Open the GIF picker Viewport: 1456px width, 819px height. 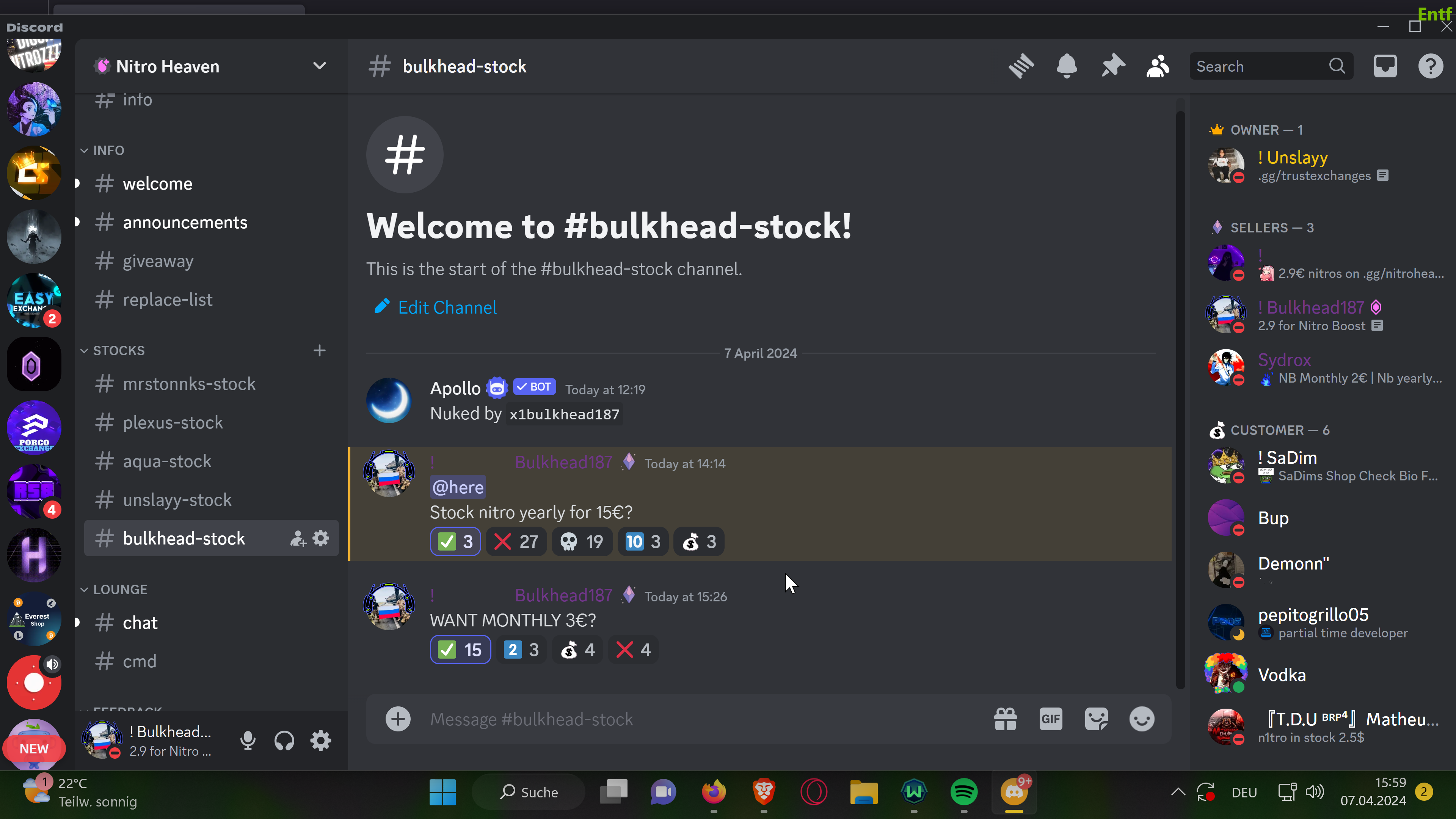pyautogui.click(x=1051, y=719)
